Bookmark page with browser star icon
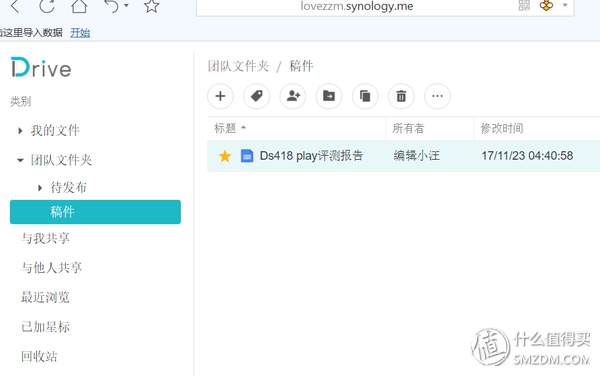The width and height of the screenshot is (600, 376). pos(152,6)
